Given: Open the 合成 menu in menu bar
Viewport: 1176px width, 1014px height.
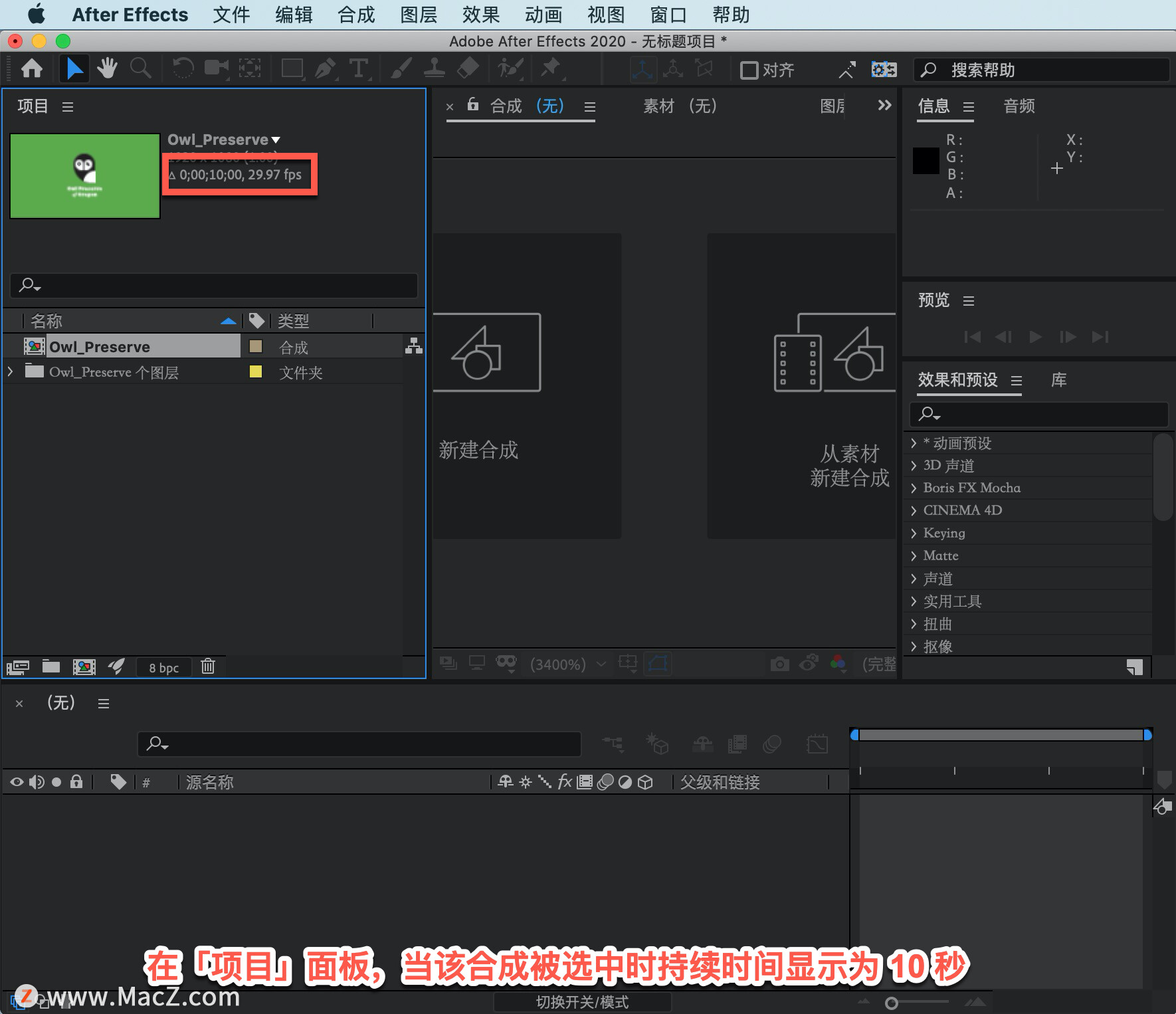Looking at the screenshot, I should [356, 15].
